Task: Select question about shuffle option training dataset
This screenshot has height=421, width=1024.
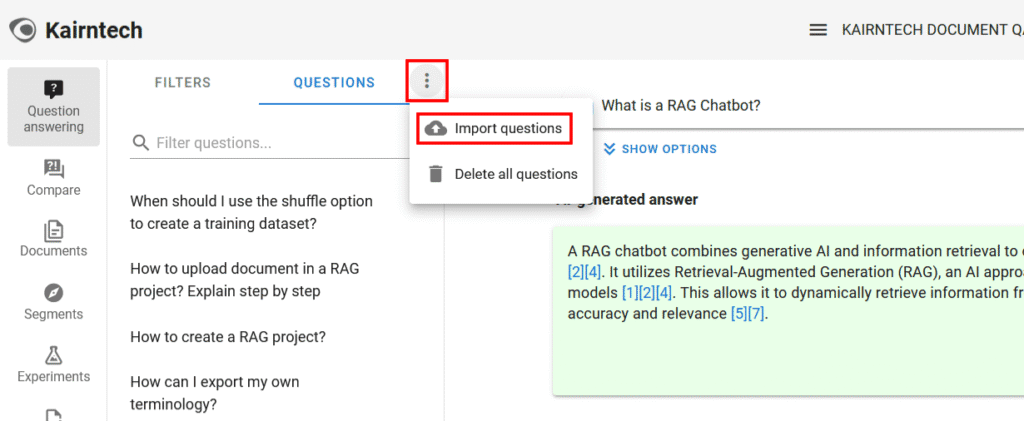Action: pos(251,213)
